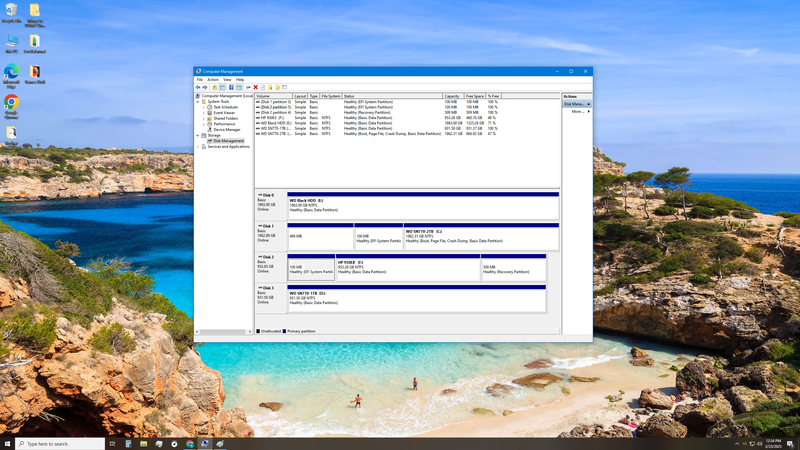
Task: Click the Chrome icon in the taskbar
Action: point(189,444)
